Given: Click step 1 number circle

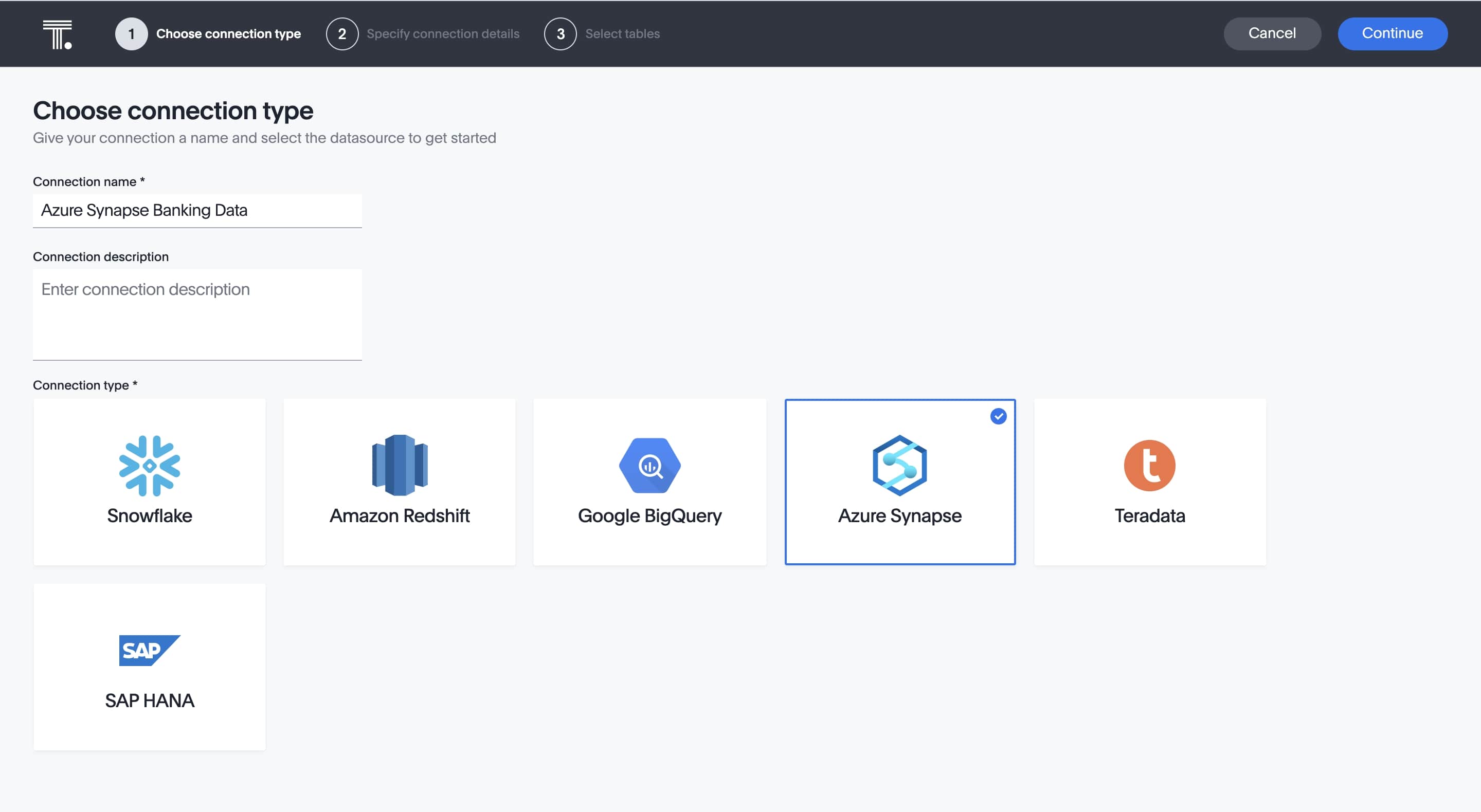Looking at the screenshot, I should pyautogui.click(x=131, y=34).
